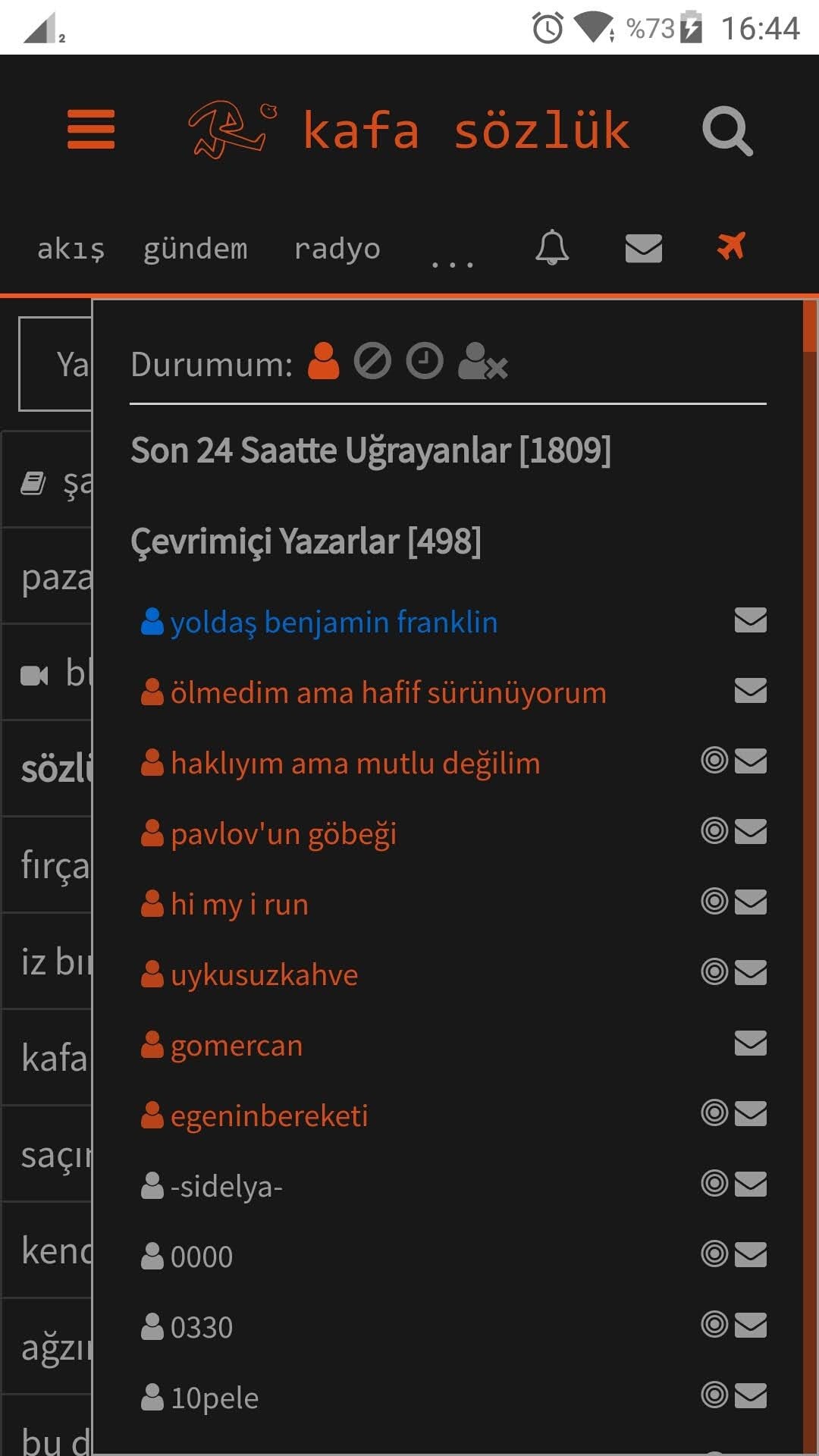Open notifications bell
Image resolution: width=819 pixels, height=1456 pixels.
click(x=552, y=247)
